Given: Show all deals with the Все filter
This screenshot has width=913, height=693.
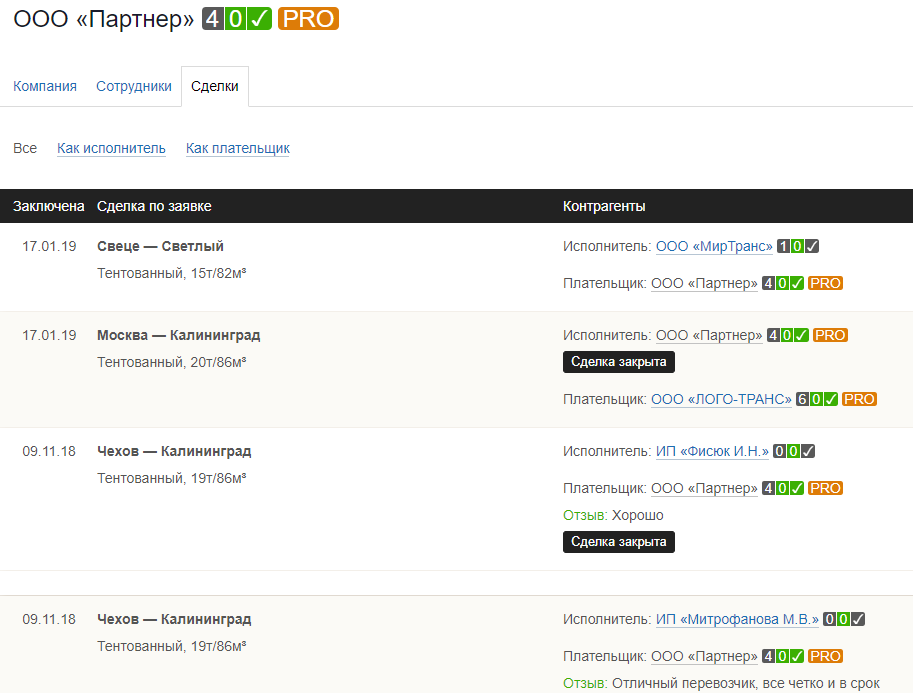Looking at the screenshot, I should pyautogui.click(x=25, y=148).
